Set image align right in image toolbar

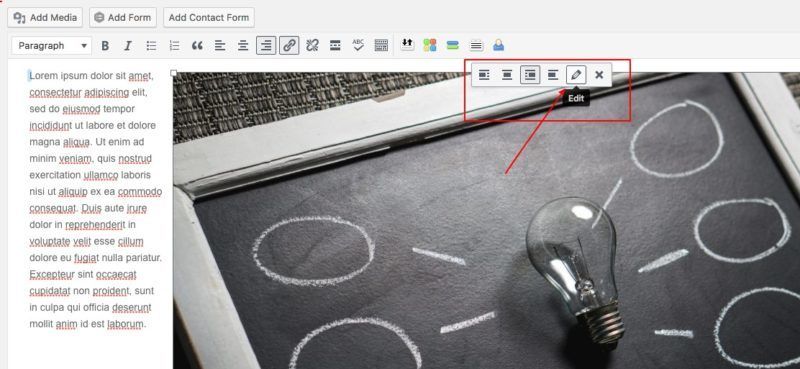pyautogui.click(x=530, y=75)
